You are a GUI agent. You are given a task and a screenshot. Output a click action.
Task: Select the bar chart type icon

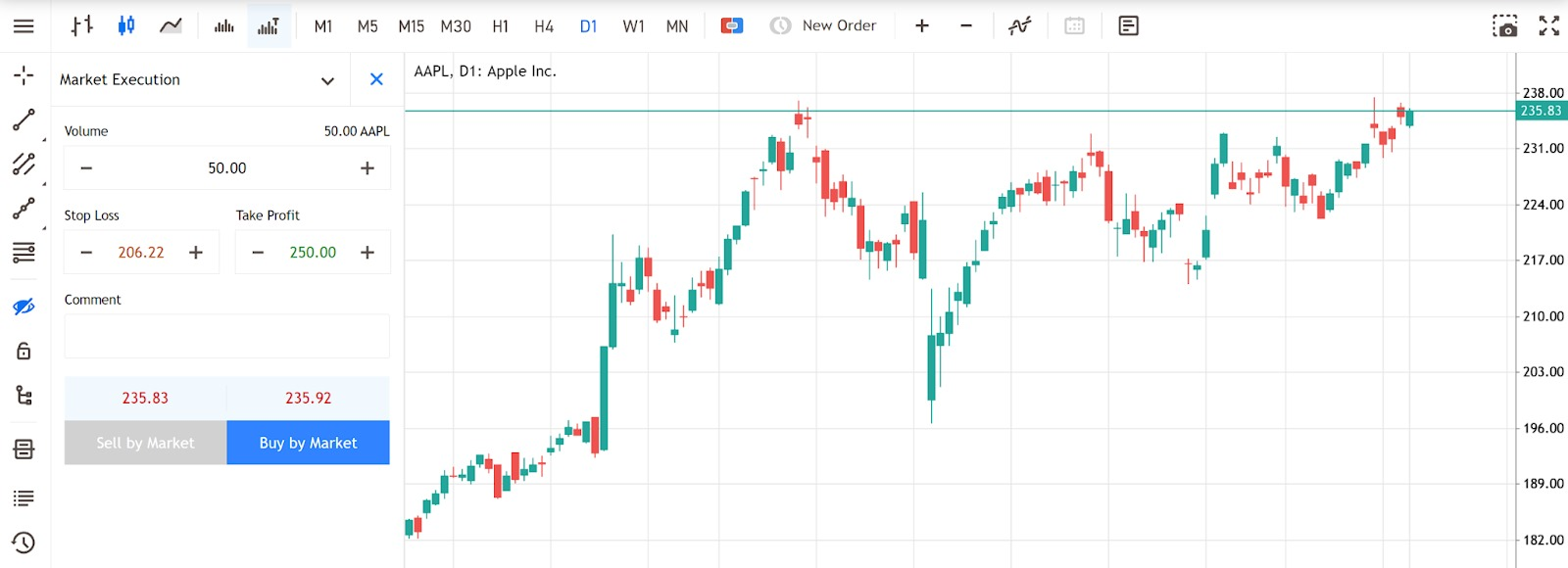[82, 25]
